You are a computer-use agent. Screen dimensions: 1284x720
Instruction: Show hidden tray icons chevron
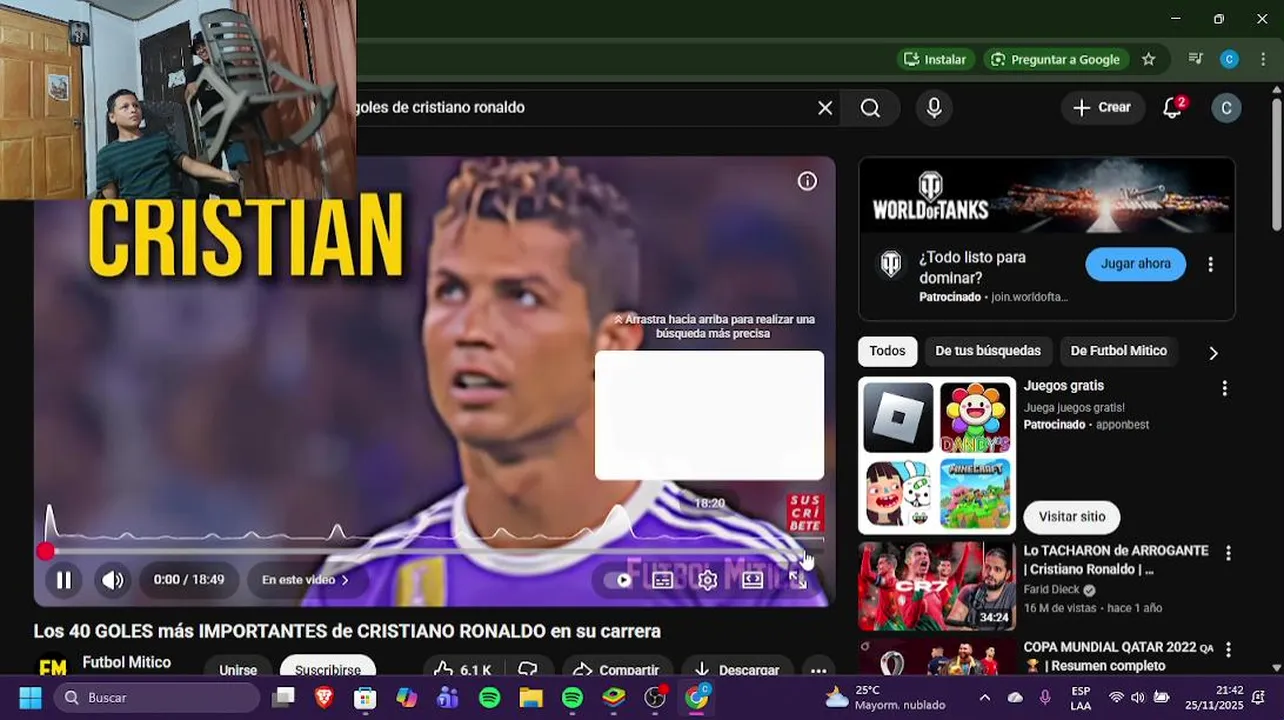click(985, 698)
